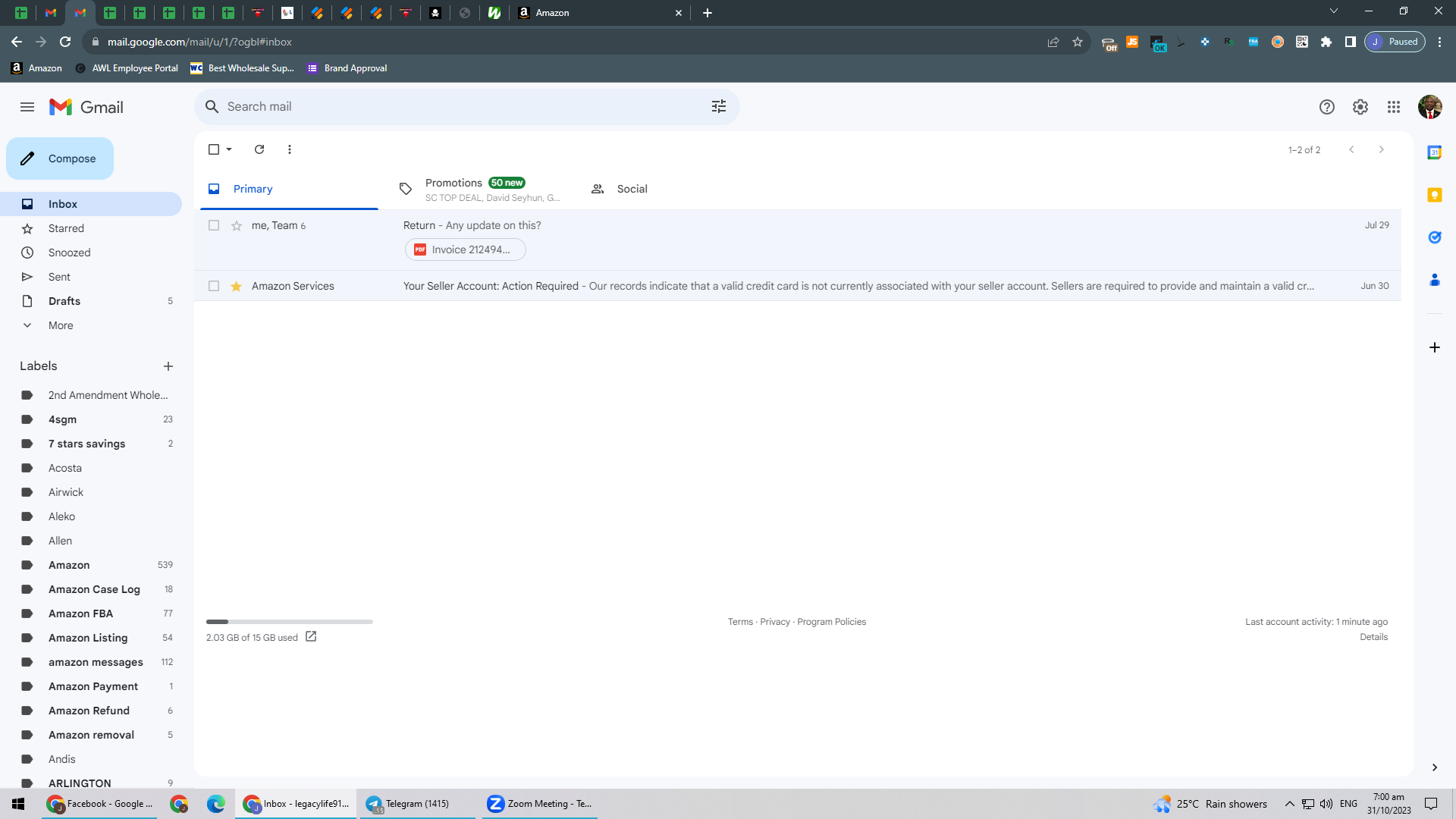The width and height of the screenshot is (1456, 819).
Task: Click the Chrome address bar URL
Action: click(x=199, y=42)
